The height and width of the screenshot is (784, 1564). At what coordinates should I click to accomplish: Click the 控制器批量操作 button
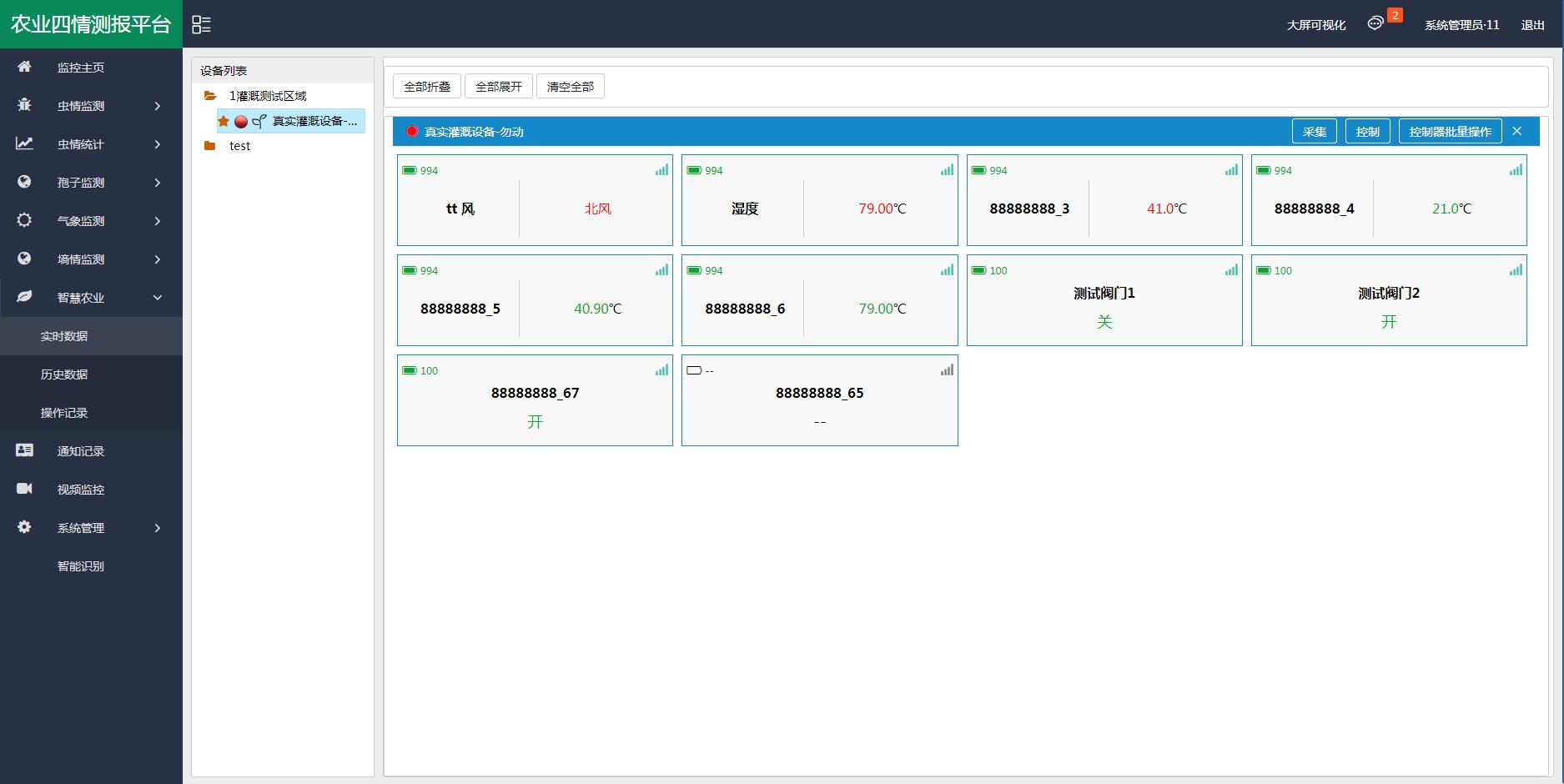1451,131
